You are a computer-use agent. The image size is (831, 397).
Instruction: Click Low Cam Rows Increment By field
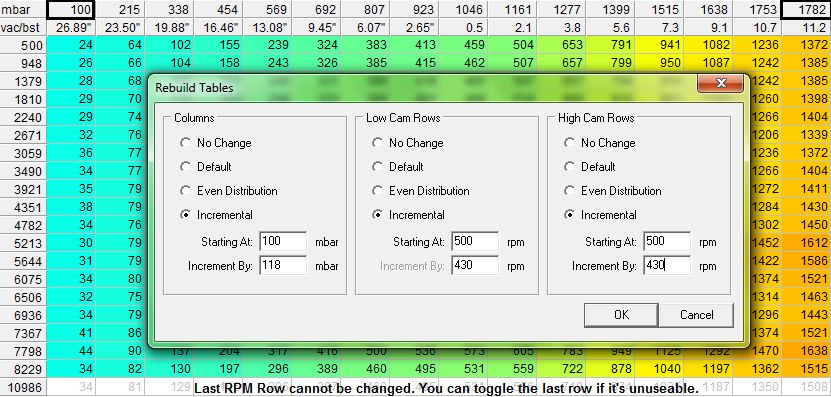[475, 266]
